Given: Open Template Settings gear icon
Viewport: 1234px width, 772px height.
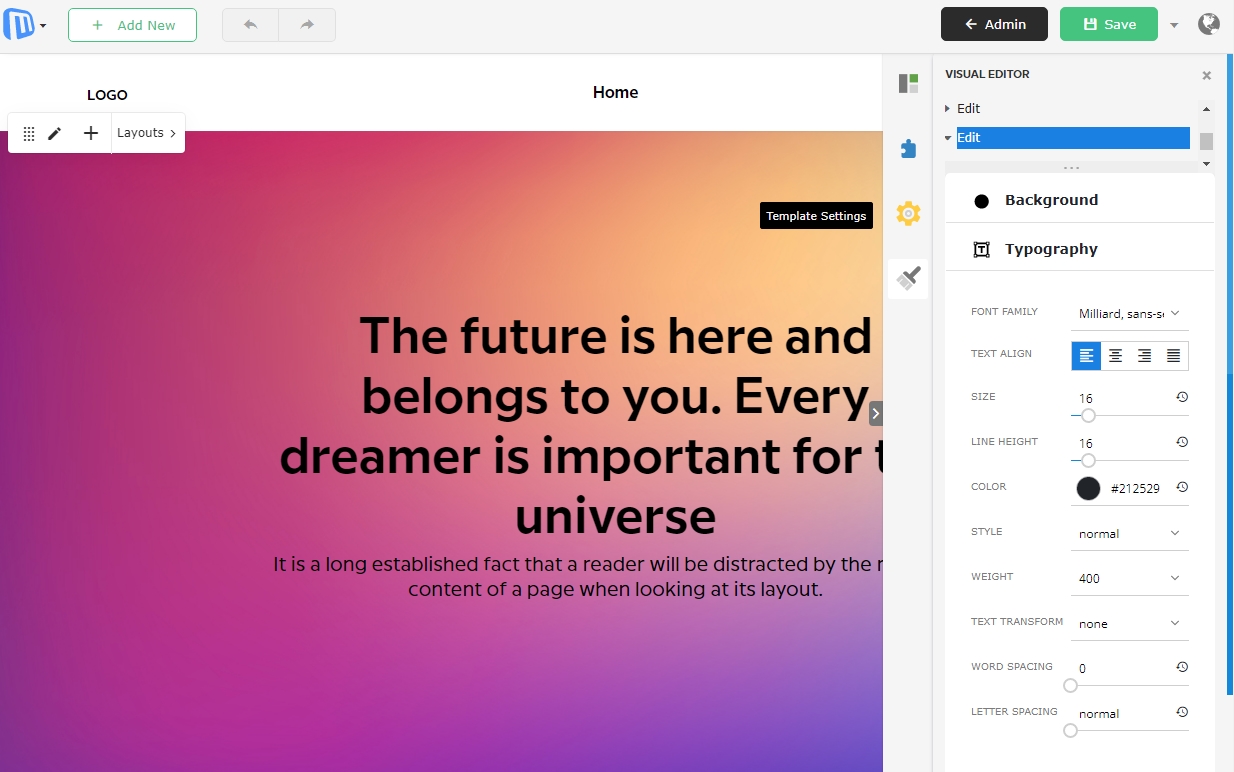Looking at the screenshot, I should coord(908,213).
